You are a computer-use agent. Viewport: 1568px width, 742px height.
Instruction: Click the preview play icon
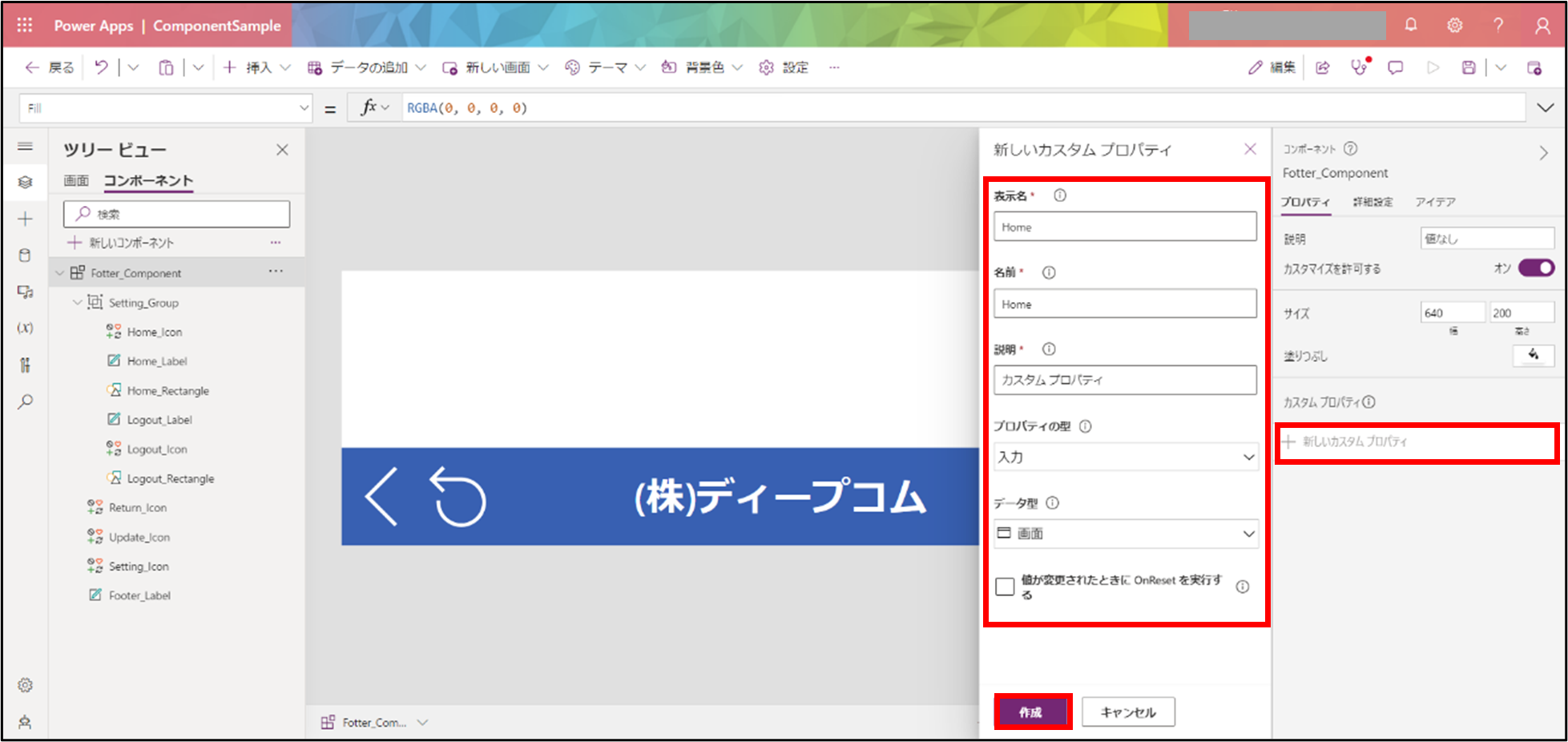coord(1433,67)
